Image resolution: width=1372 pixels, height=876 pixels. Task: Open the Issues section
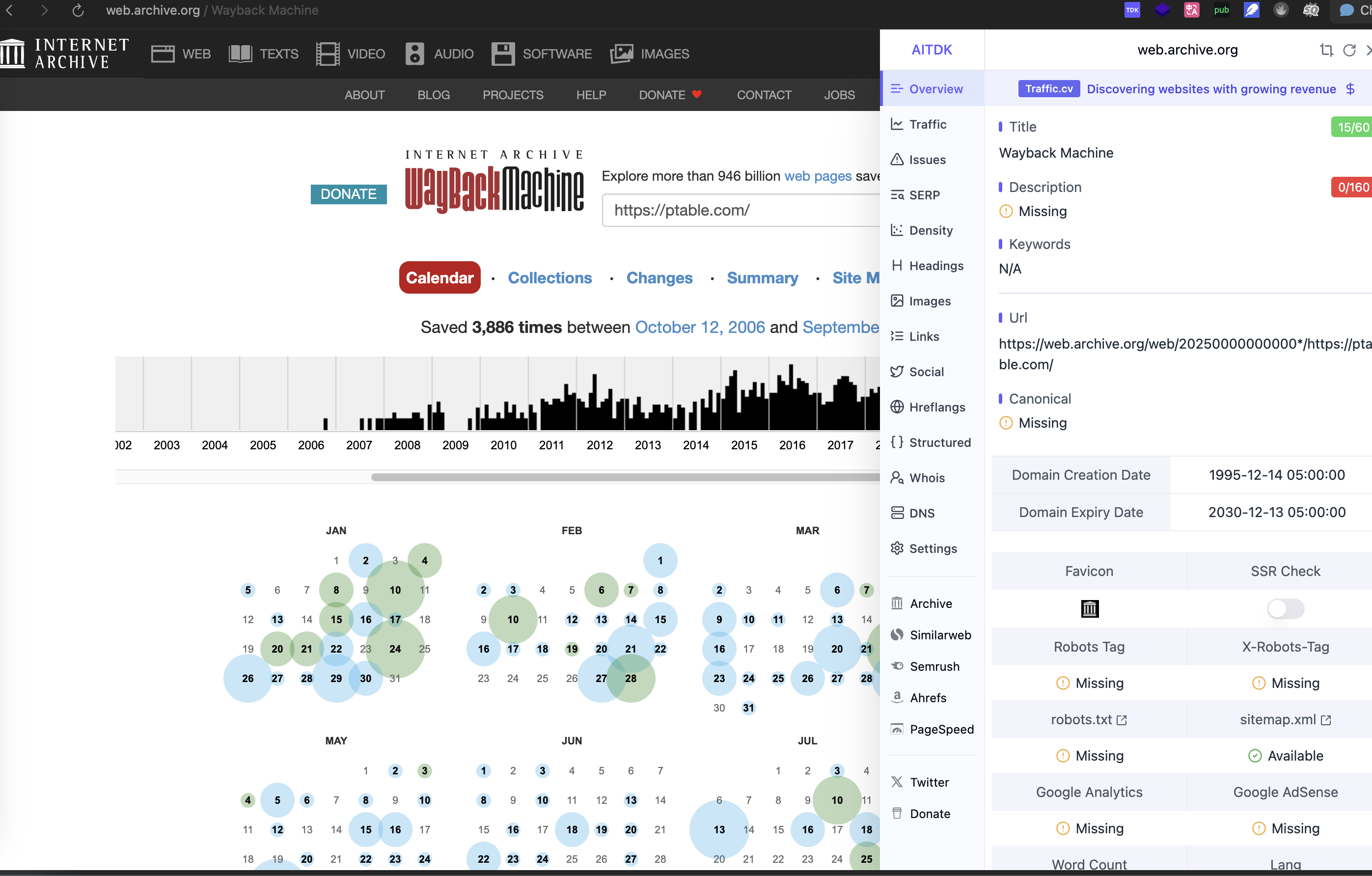pyautogui.click(x=932, y=160)
